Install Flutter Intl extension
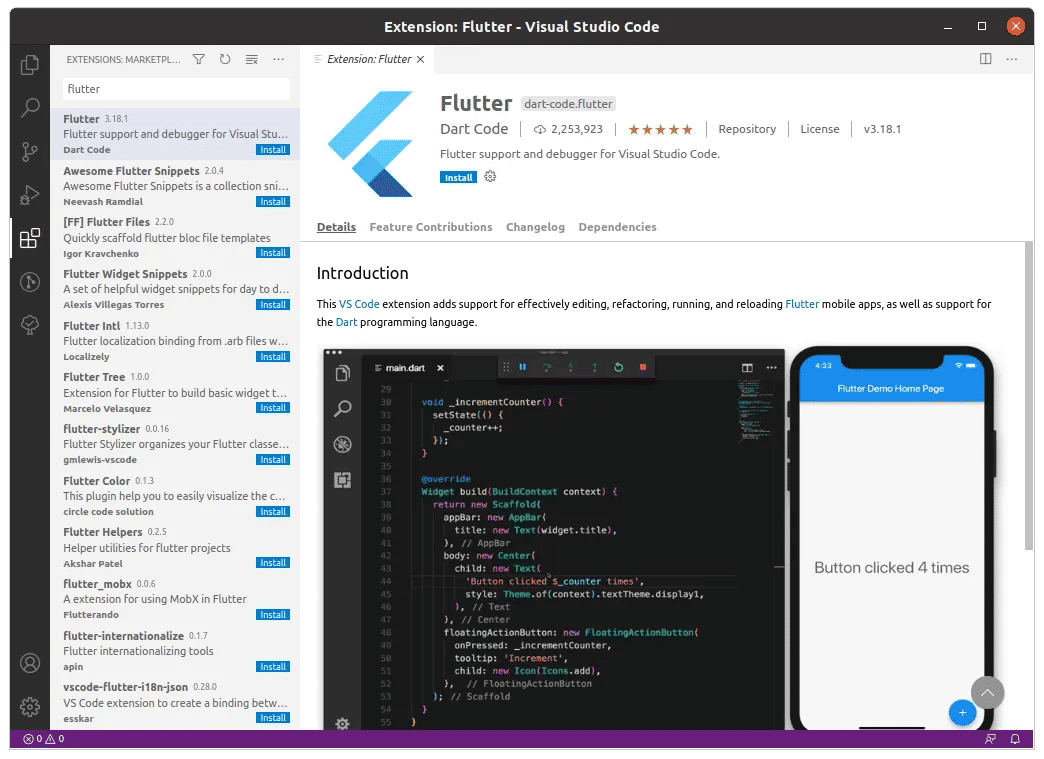This screenshot has width=1044, height=759. (273, 357)
